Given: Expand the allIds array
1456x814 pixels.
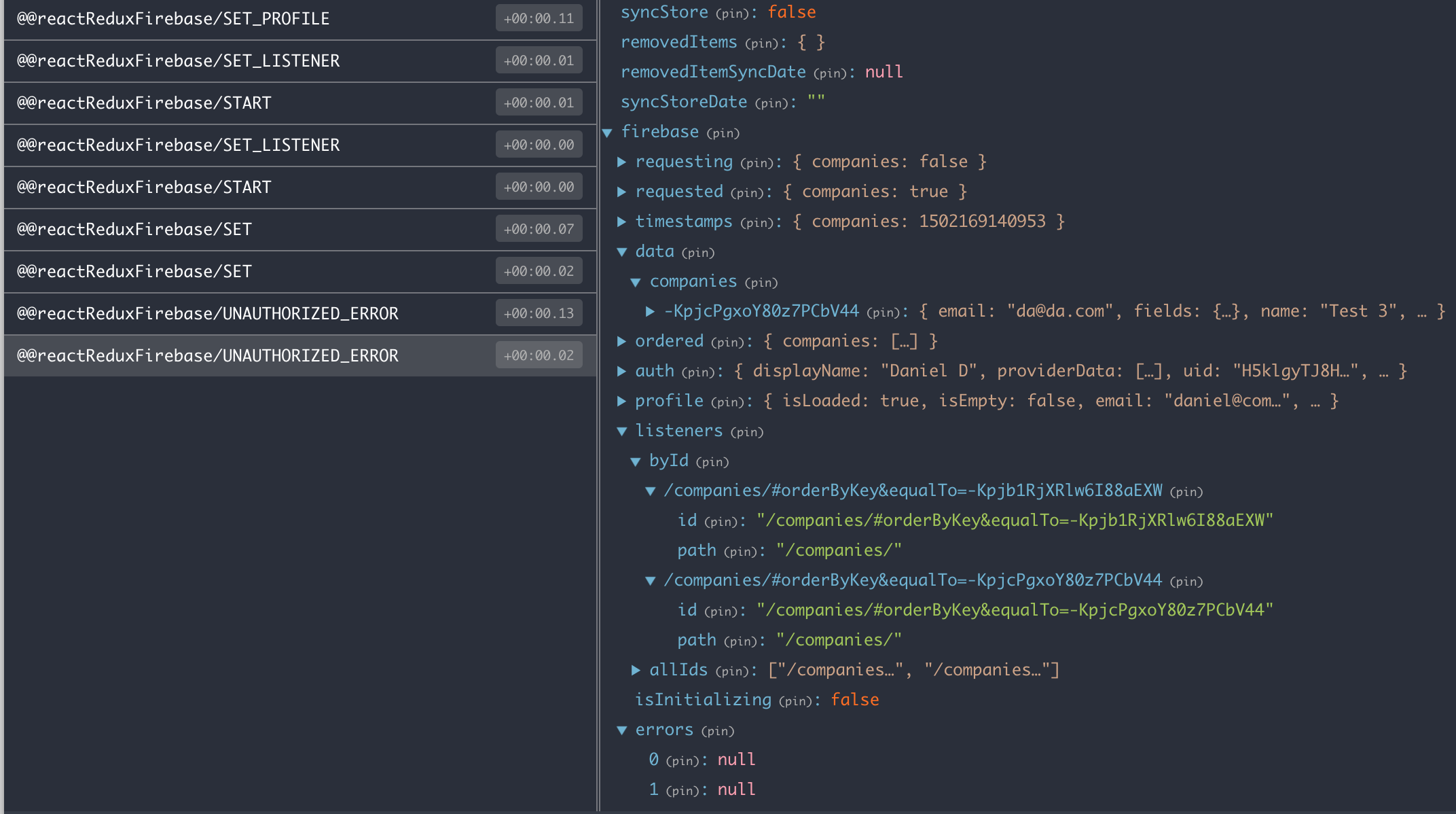Looking at the screenshot, I should (636, 670).
